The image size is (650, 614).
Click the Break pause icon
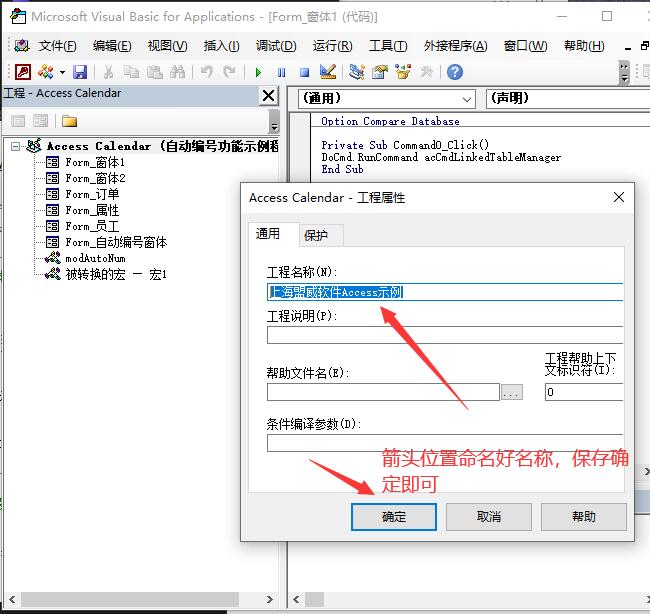281,73
